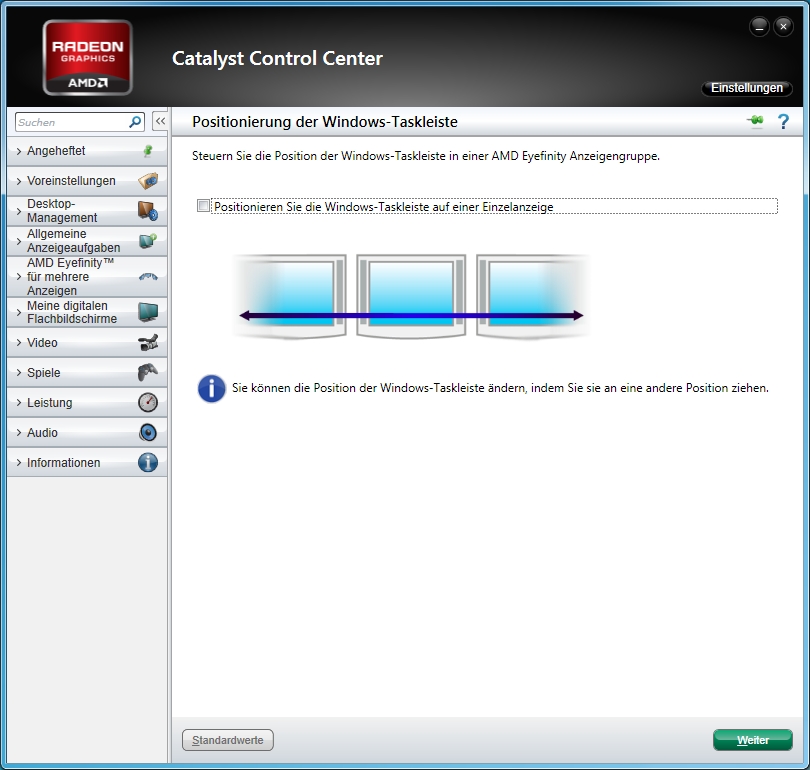Image resolution: width=810 pixels, height=770 pixels.
Task: Click the Radeon Graphics AMD logo
Action: pyautogui.click(x=87, y=57)
